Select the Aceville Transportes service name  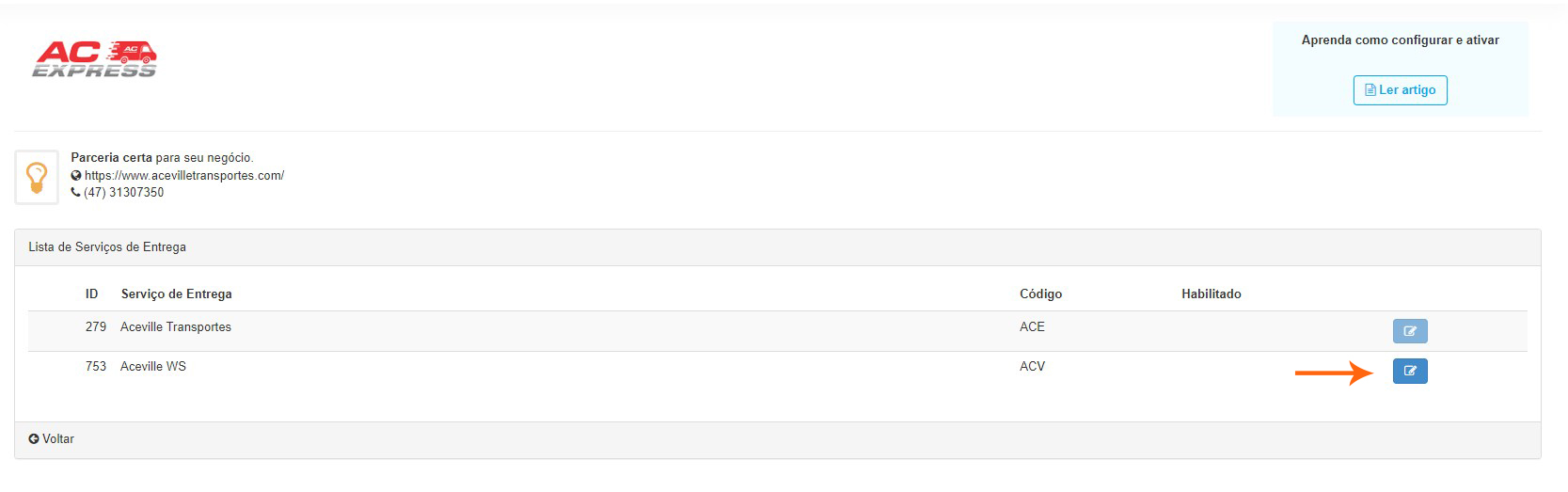coord(176,327)
